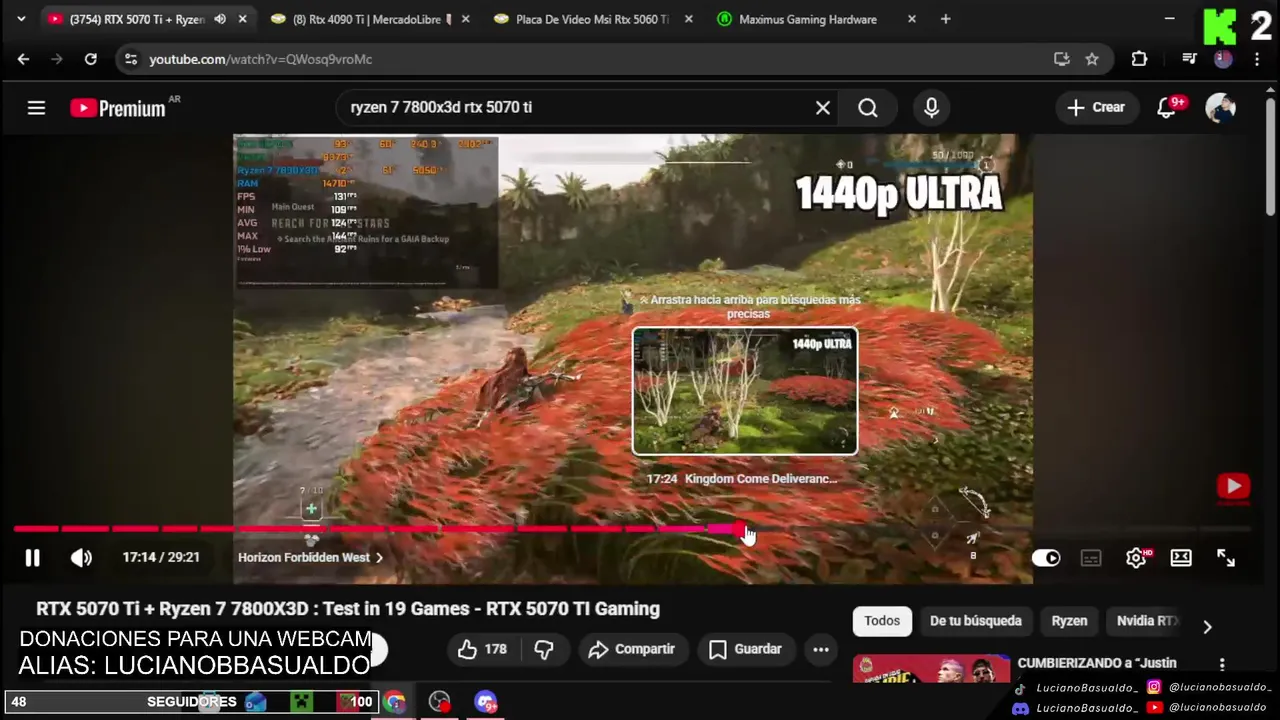Clear the search box with the X

823,108
